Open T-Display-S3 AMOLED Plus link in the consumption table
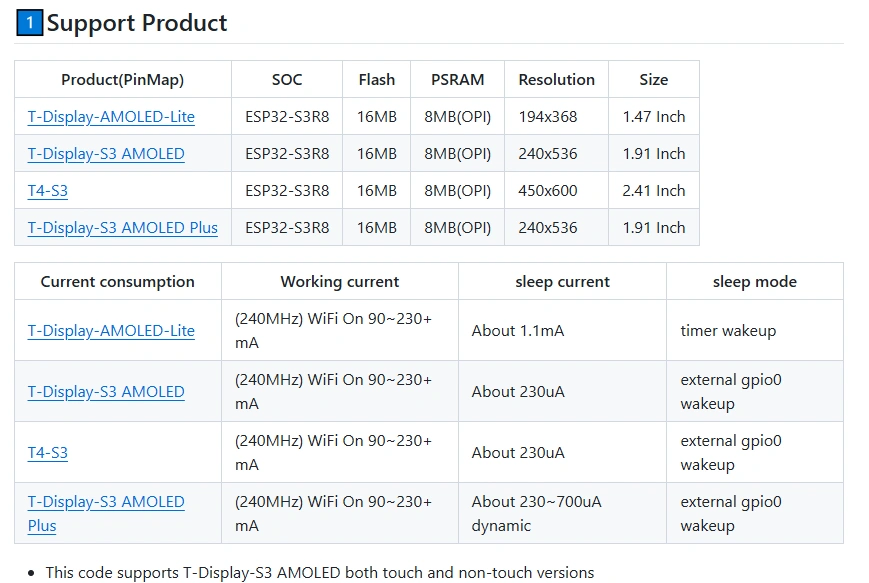Viewport: 869px width, 583px height. pos(106,503)
